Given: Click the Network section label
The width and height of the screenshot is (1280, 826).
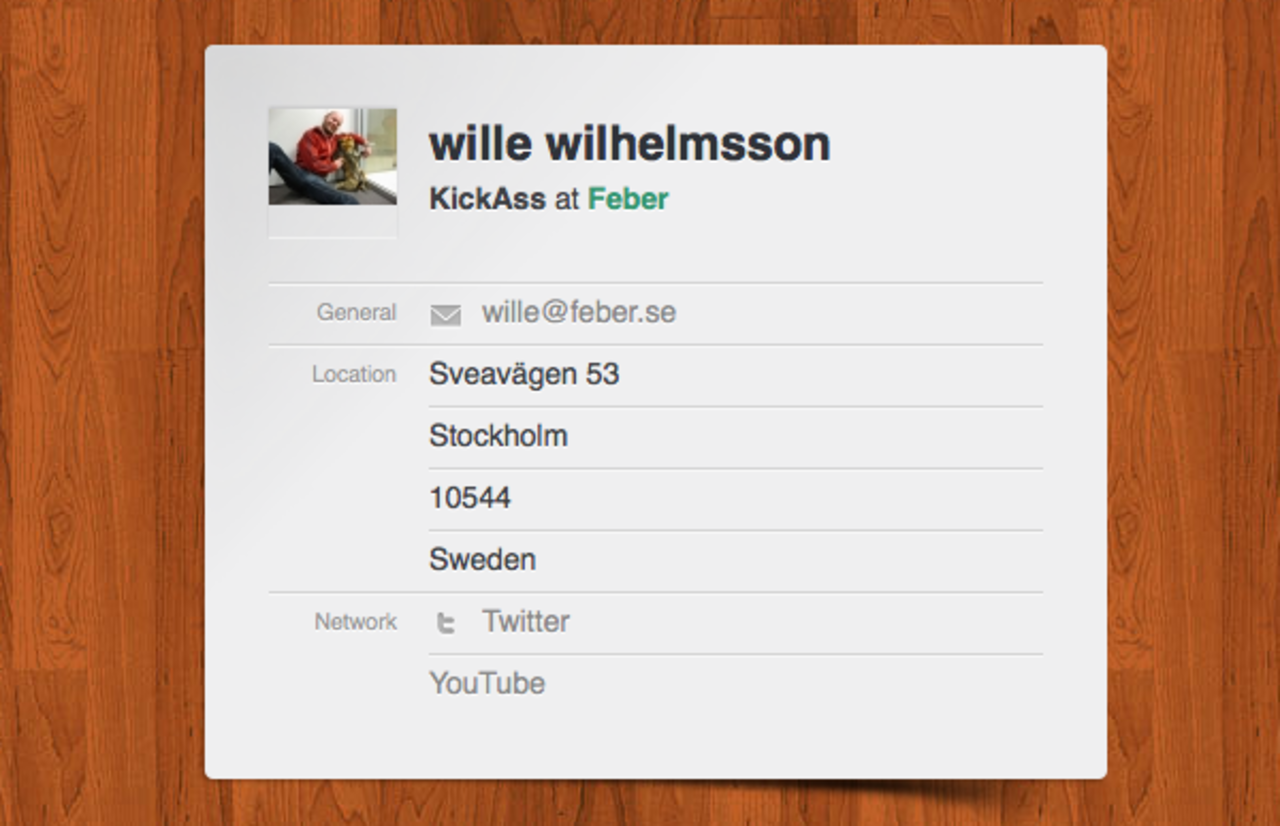Looking at the screenshot, I should pyautogui.click(x=356, y=622).
